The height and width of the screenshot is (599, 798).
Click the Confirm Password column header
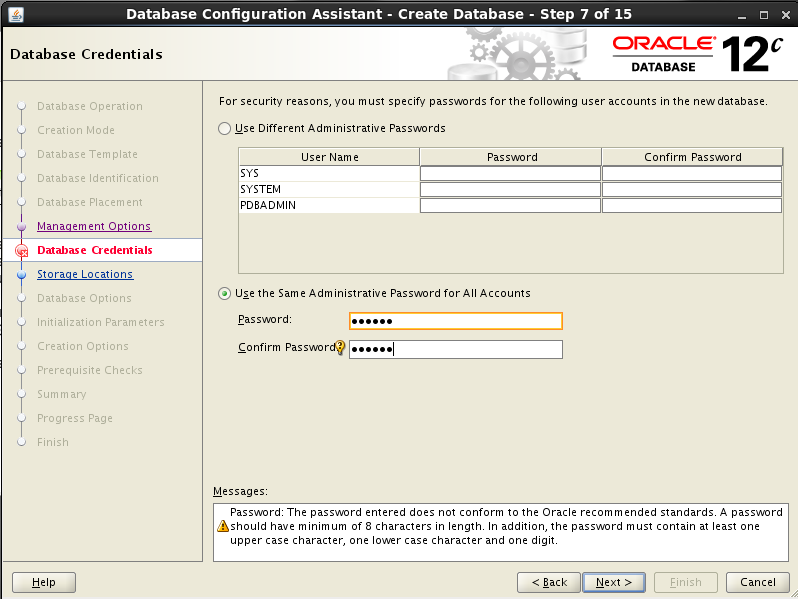[692, 157]
